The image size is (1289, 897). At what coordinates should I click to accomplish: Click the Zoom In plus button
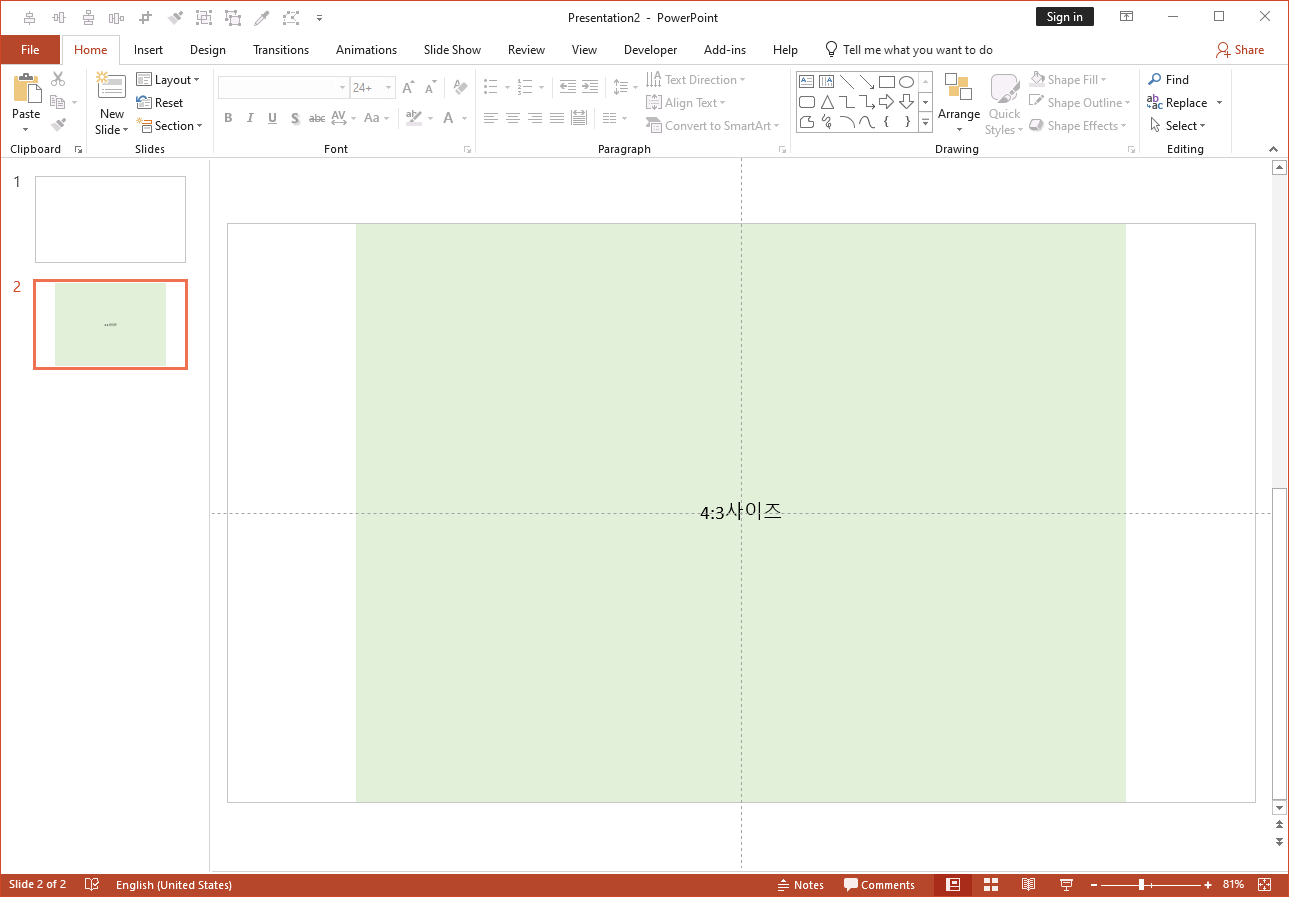click(x=1208, y=885)
